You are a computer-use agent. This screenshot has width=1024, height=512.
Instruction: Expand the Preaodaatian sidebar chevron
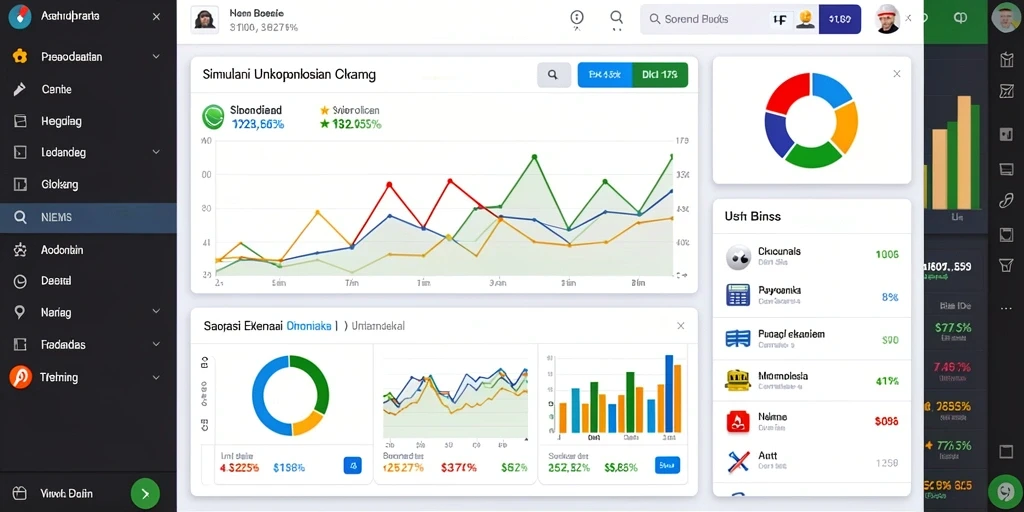(x=156, y=57)
